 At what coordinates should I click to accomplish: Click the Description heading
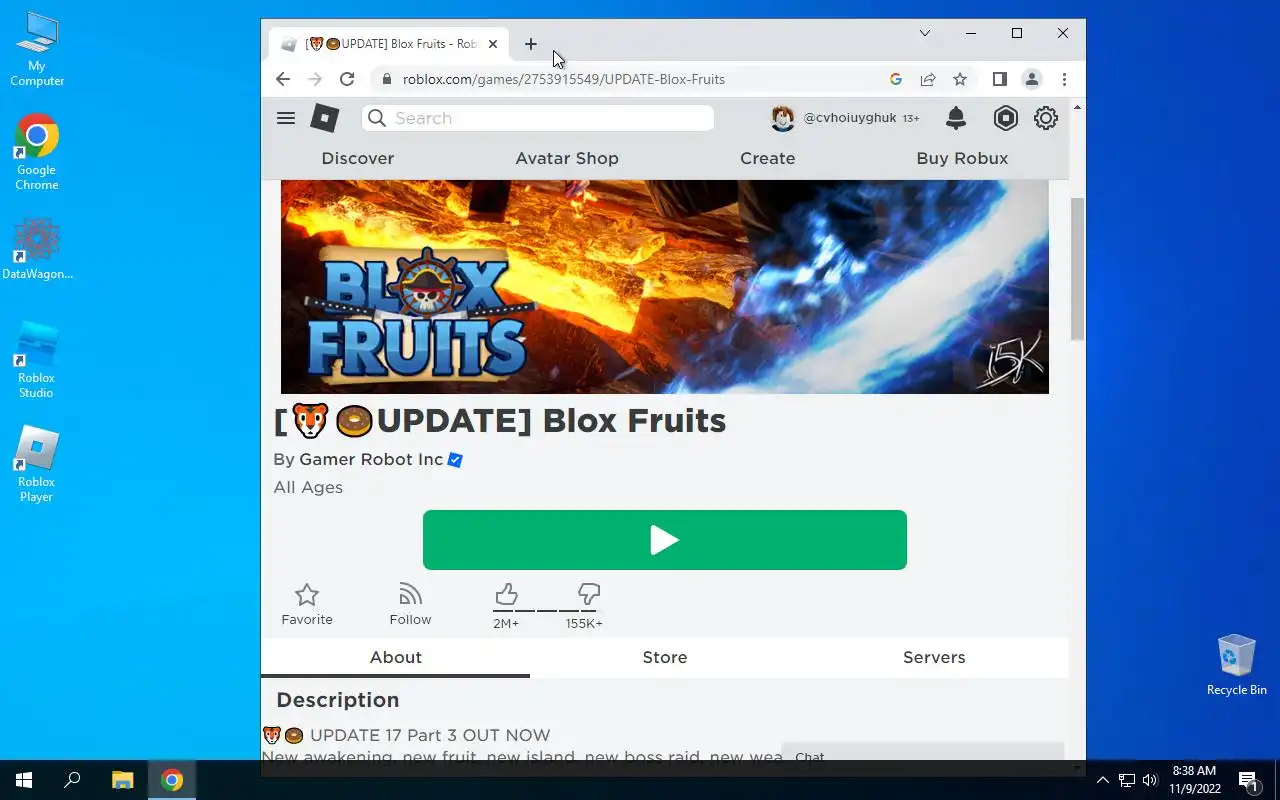(338, 700)
